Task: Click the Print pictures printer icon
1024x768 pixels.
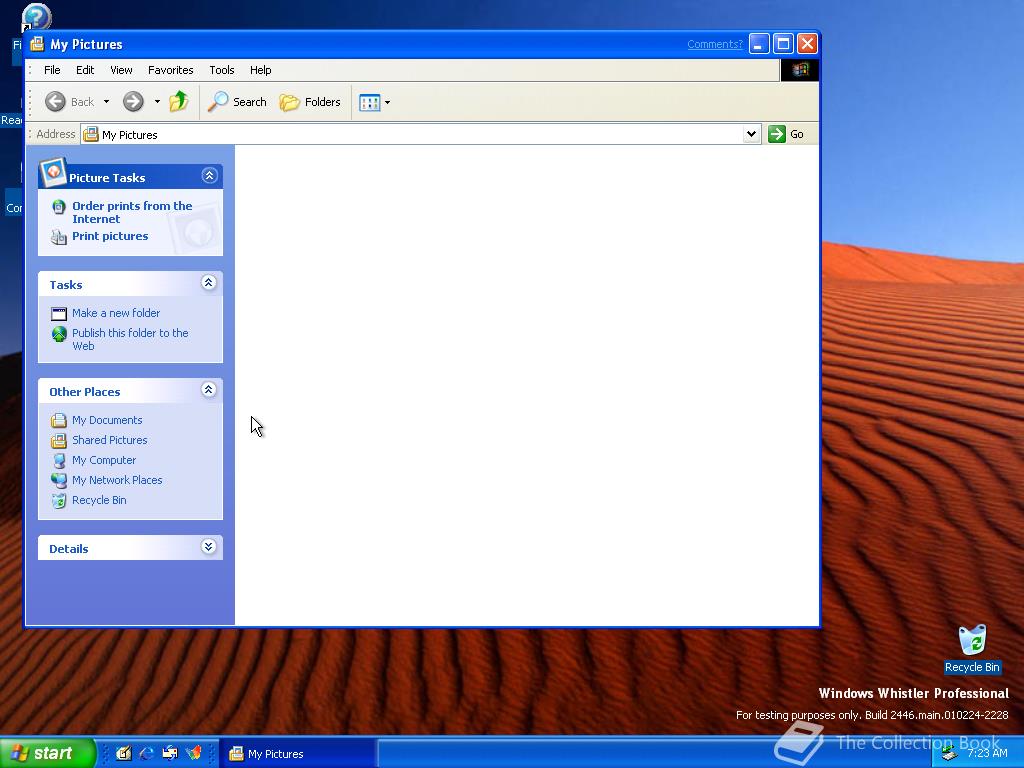Action: click(59, 237)
